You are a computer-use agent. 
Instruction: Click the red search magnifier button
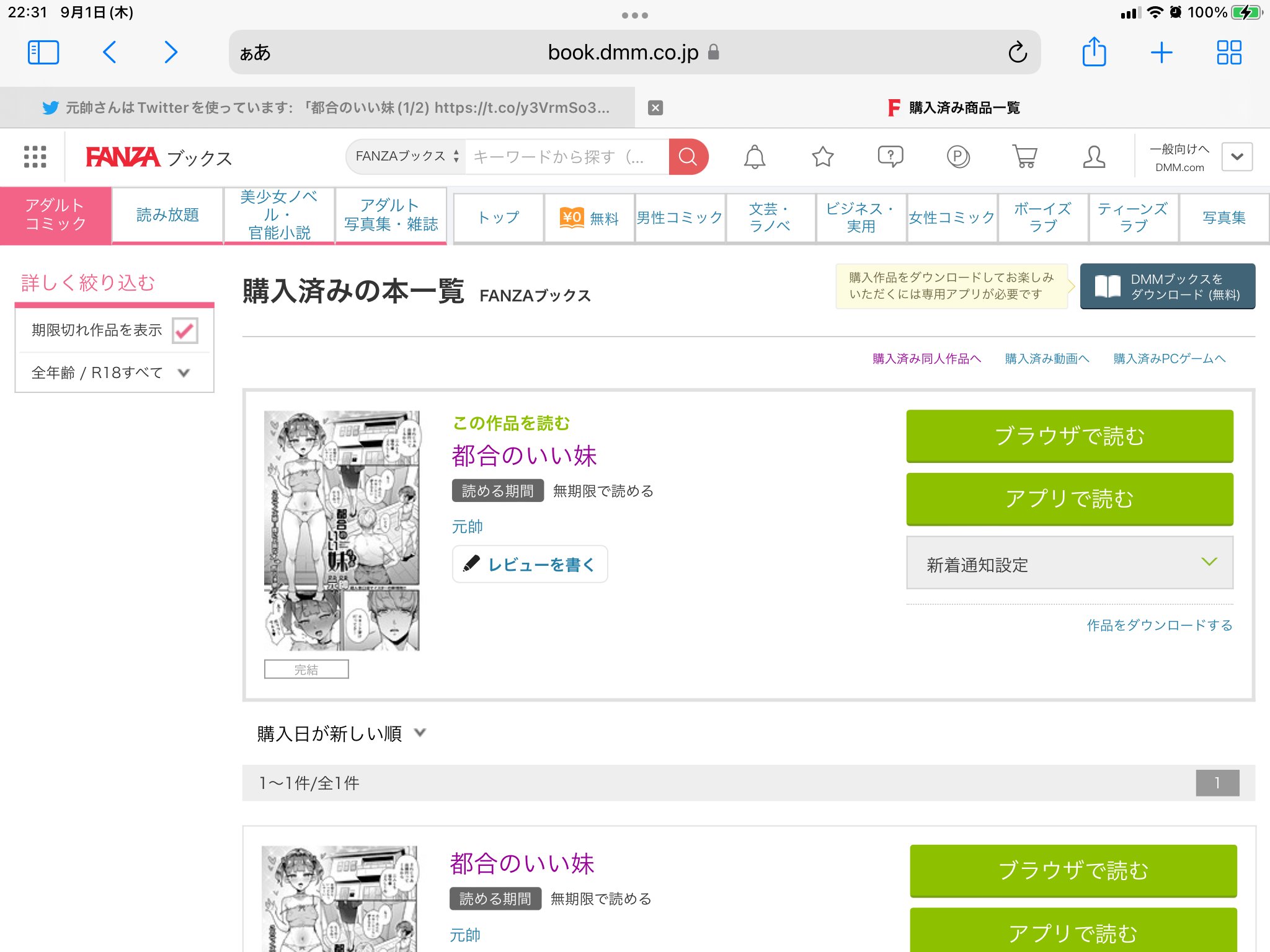click(x=688, y=156)
